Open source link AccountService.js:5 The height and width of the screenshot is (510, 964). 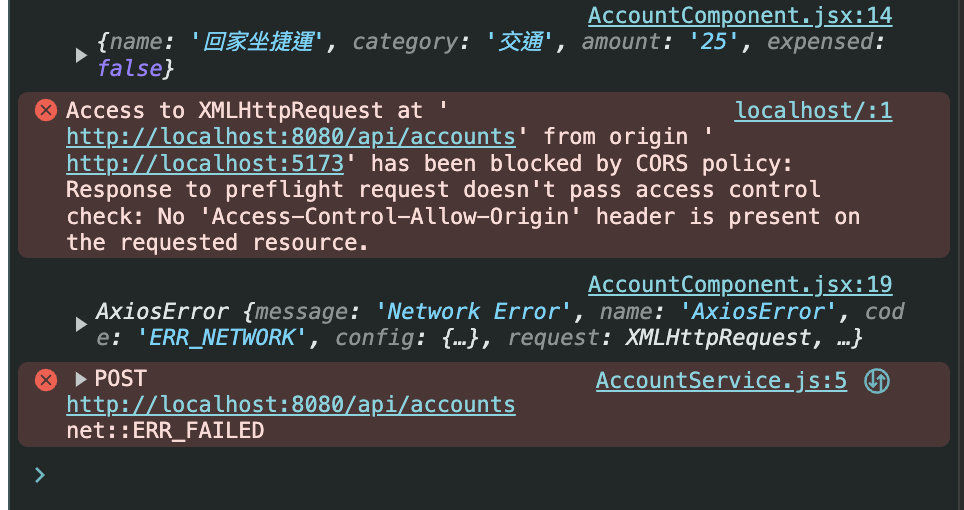tap(721, 381)
